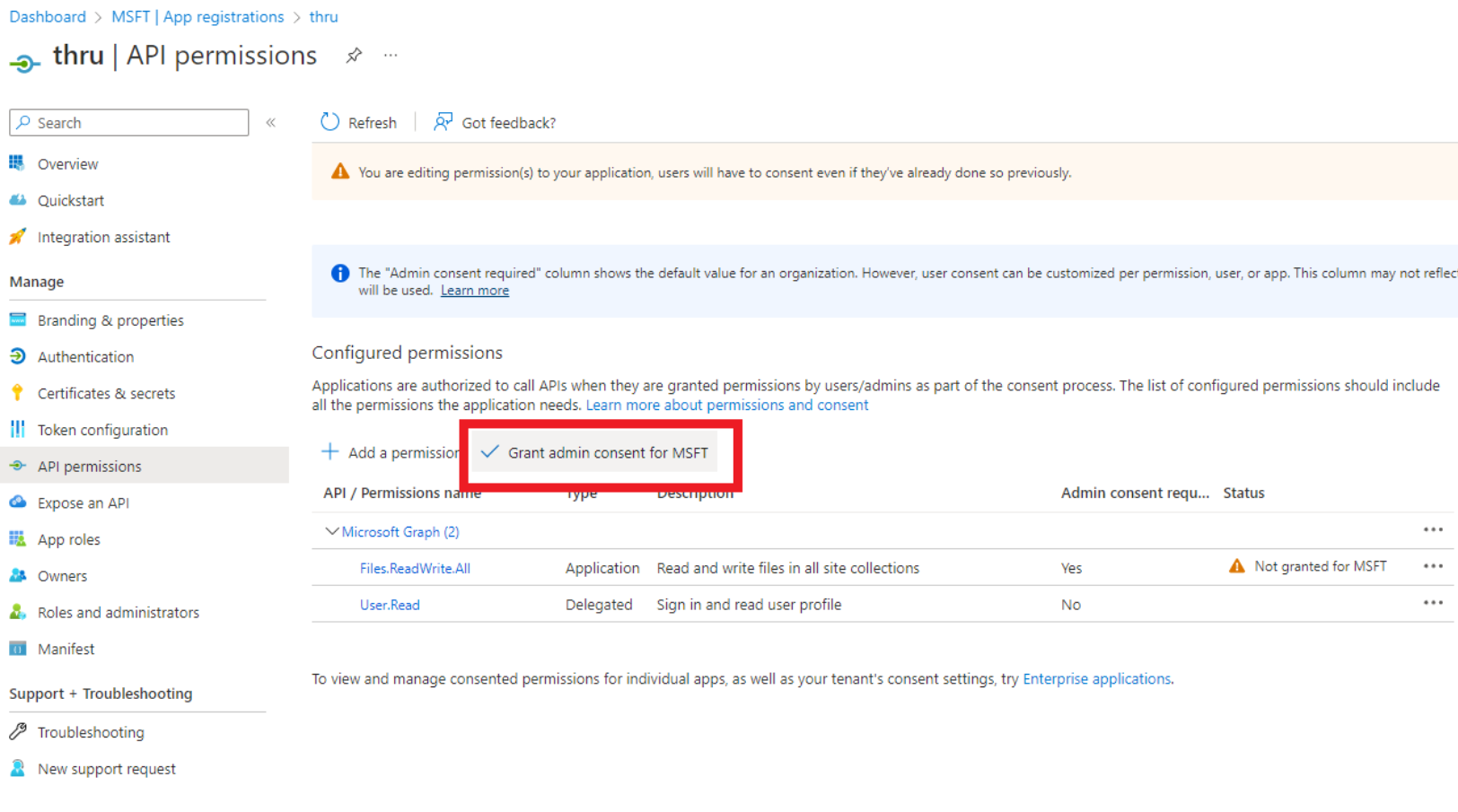
Task: Click the Files.ReadWrite.All permission link
Action: (x=415, y=568)
